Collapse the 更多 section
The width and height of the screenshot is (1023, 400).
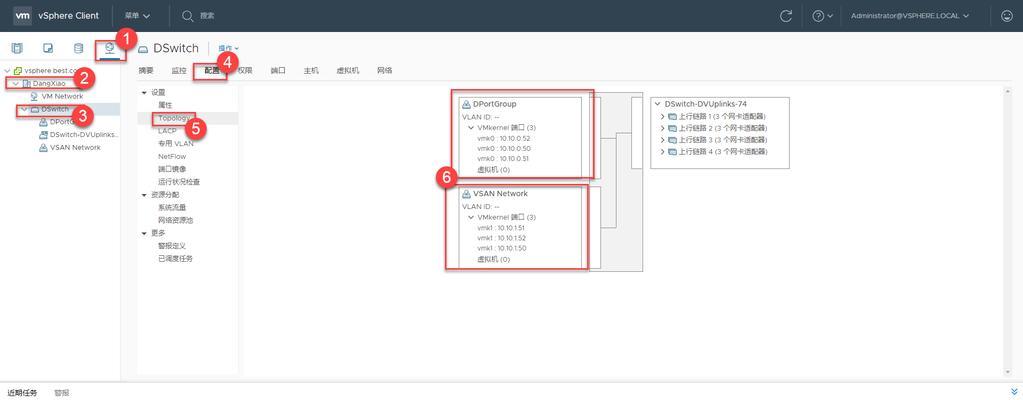coord(144,233)
